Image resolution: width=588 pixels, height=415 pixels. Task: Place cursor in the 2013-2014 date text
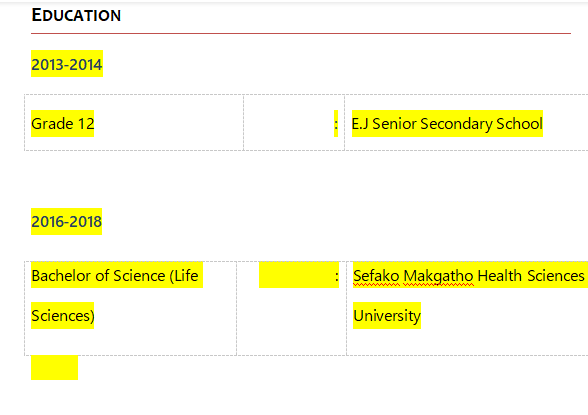coord(67,64)
